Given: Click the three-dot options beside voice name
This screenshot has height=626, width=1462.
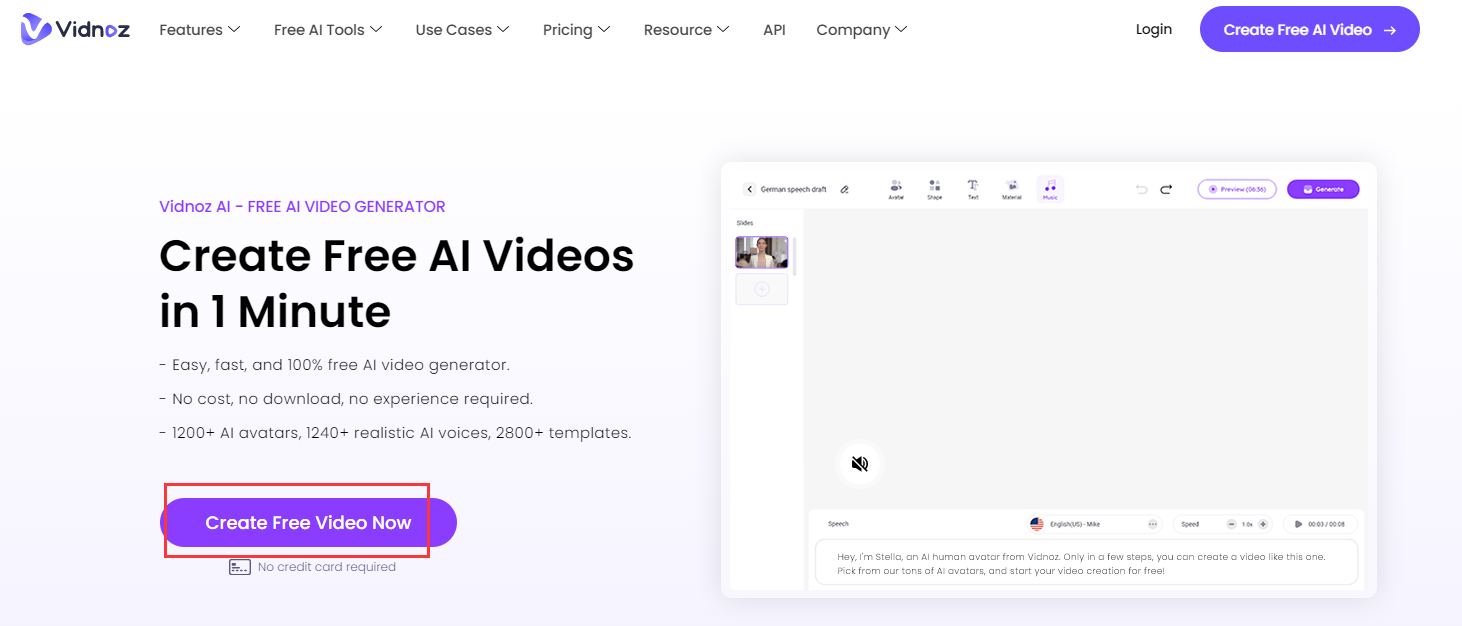Looking at the screenshot, I should 1152,524.
